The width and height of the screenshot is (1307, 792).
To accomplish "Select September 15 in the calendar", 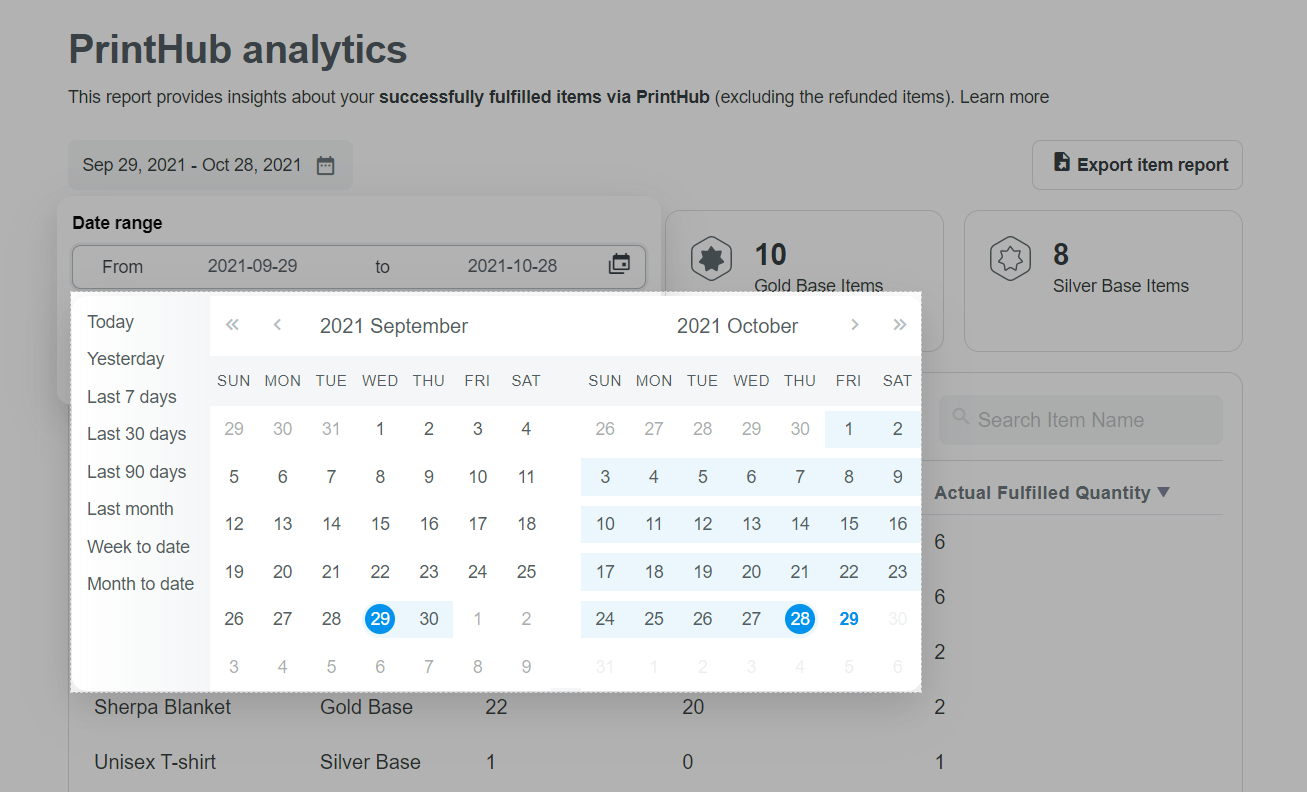I will (380, 524).
